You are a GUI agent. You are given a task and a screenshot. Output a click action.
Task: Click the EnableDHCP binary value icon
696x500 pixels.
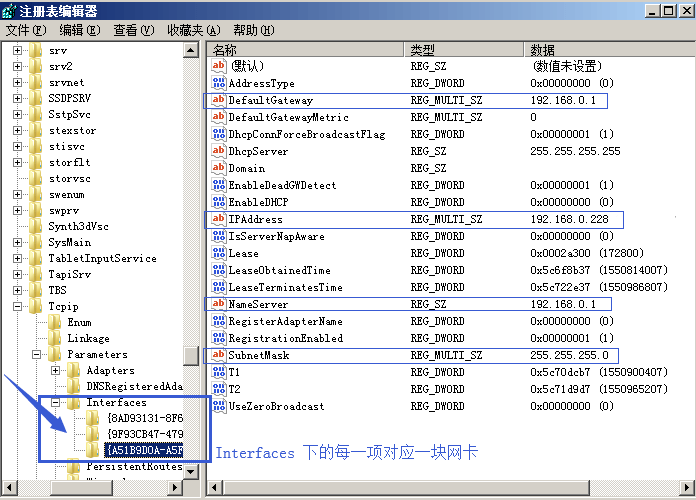pos(219,202)
